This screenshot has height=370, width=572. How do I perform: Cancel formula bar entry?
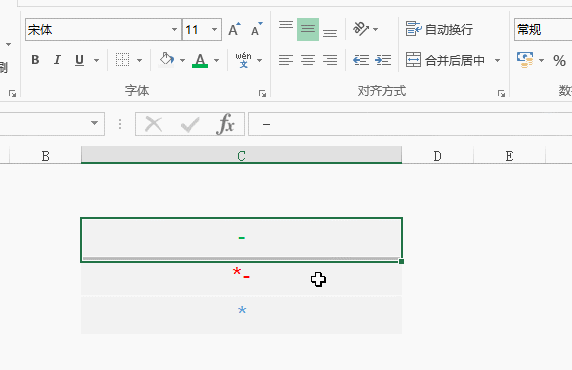coord(154,124)
